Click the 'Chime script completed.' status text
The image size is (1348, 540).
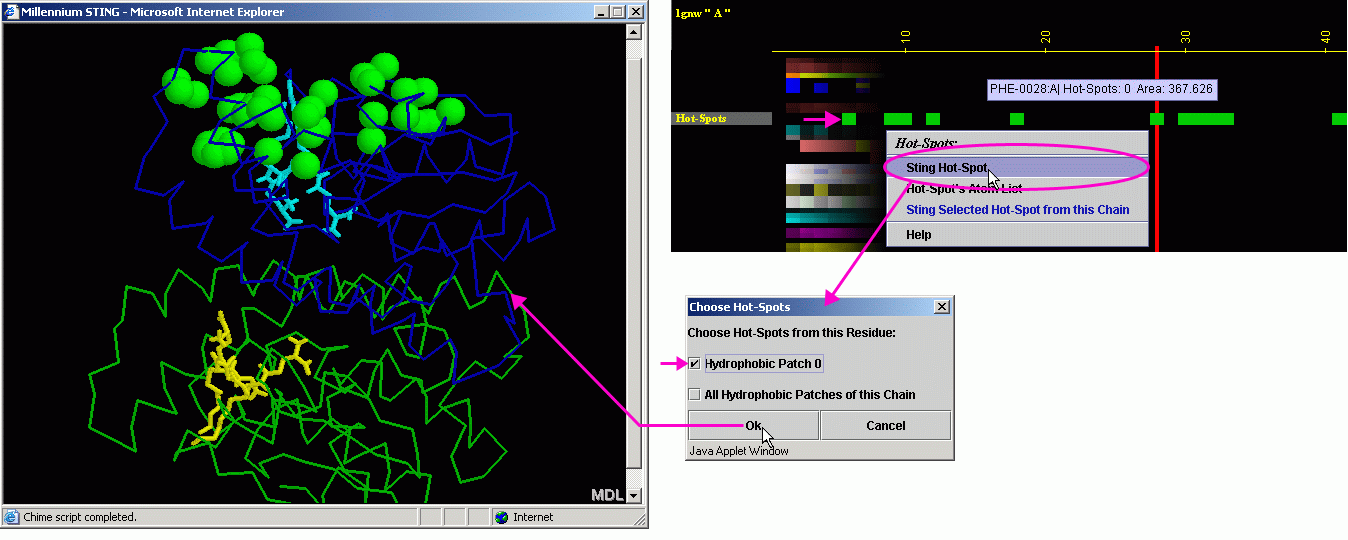point(79,517)
